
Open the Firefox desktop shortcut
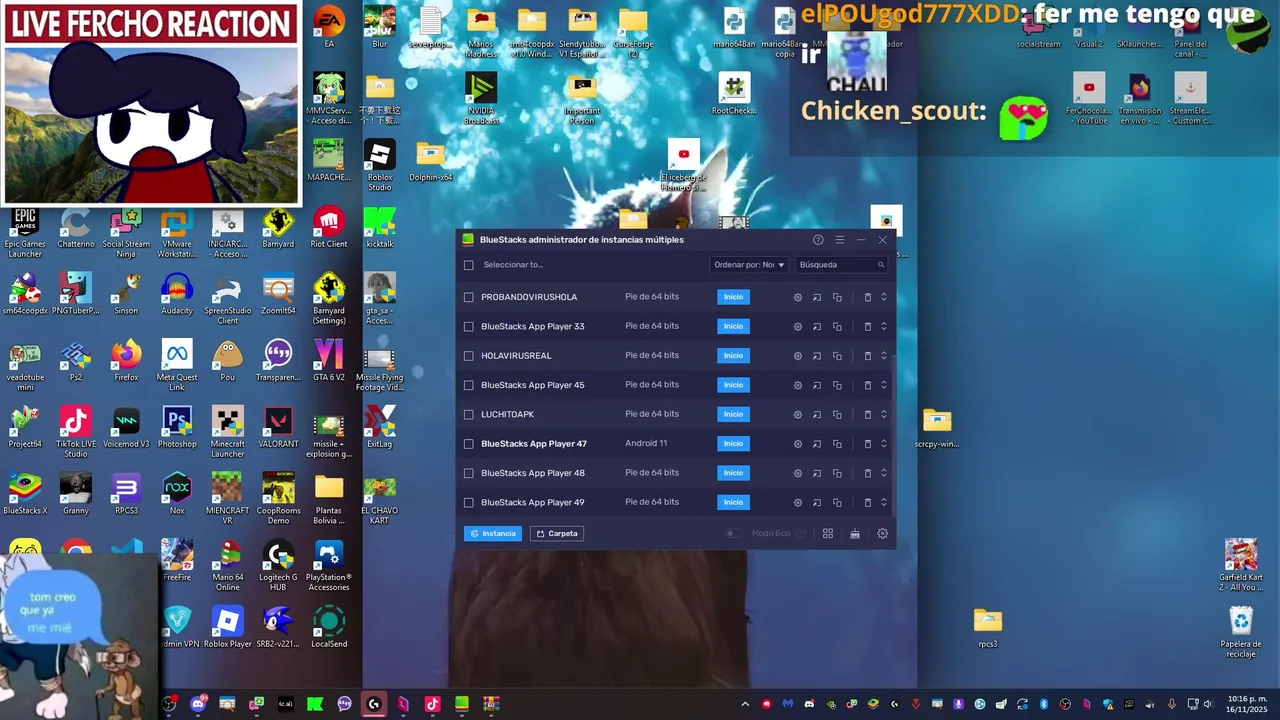(126, 360)
